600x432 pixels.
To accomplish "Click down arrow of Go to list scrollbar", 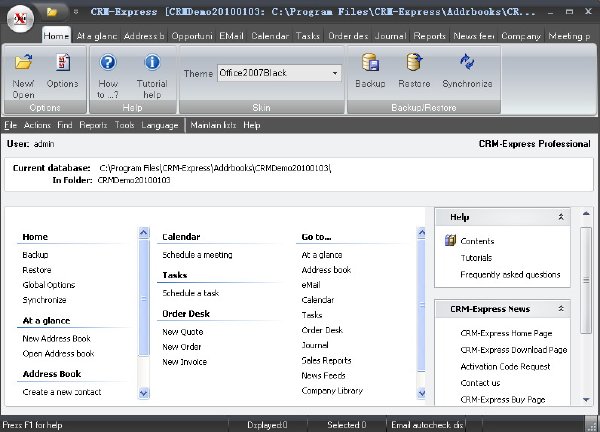I will pyautogui.click(x=421, y=393).
